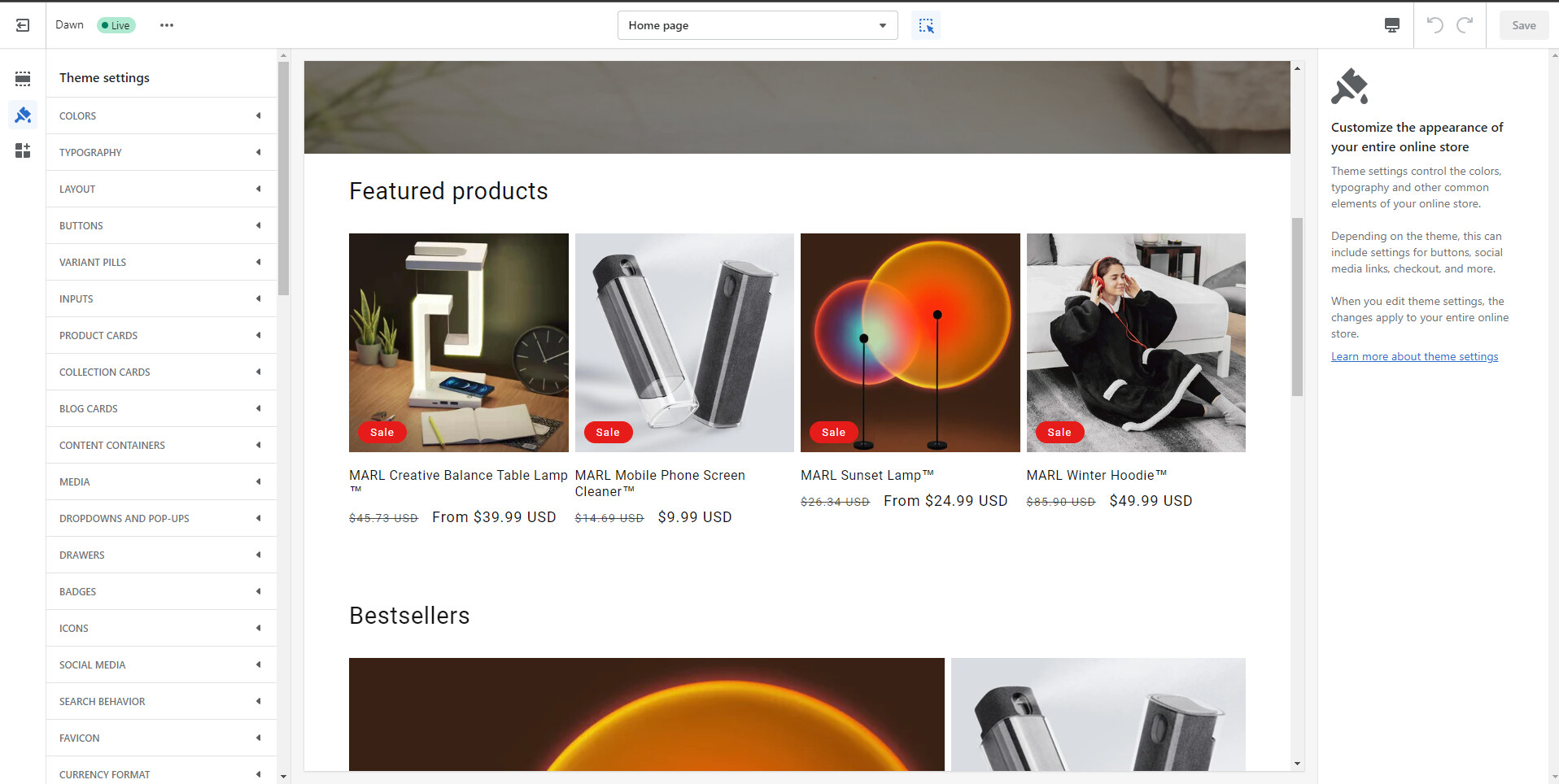Click the large sunset Bestsellers image

(x=647, y=714)
